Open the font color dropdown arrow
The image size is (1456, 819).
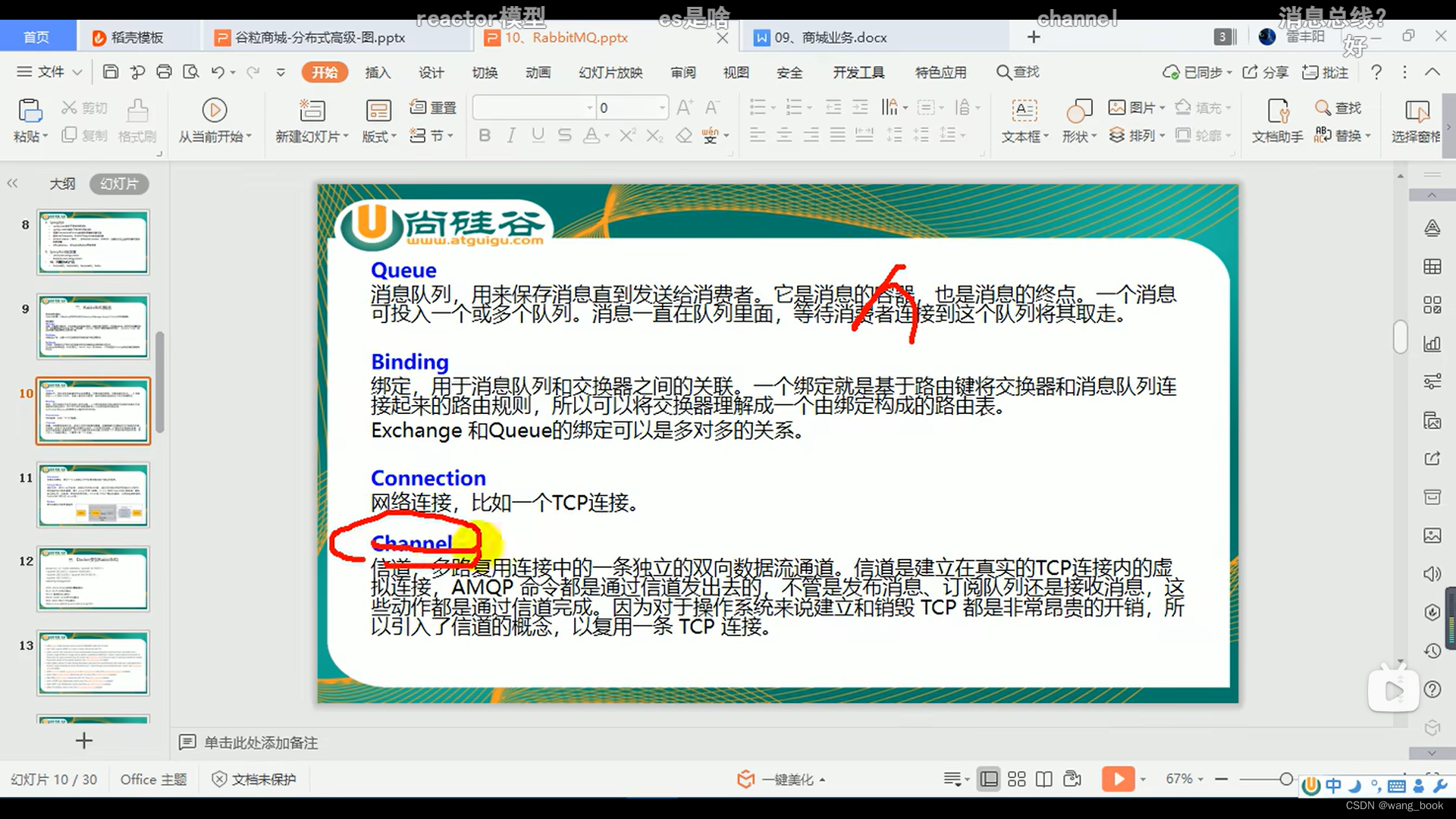[607, 136]
